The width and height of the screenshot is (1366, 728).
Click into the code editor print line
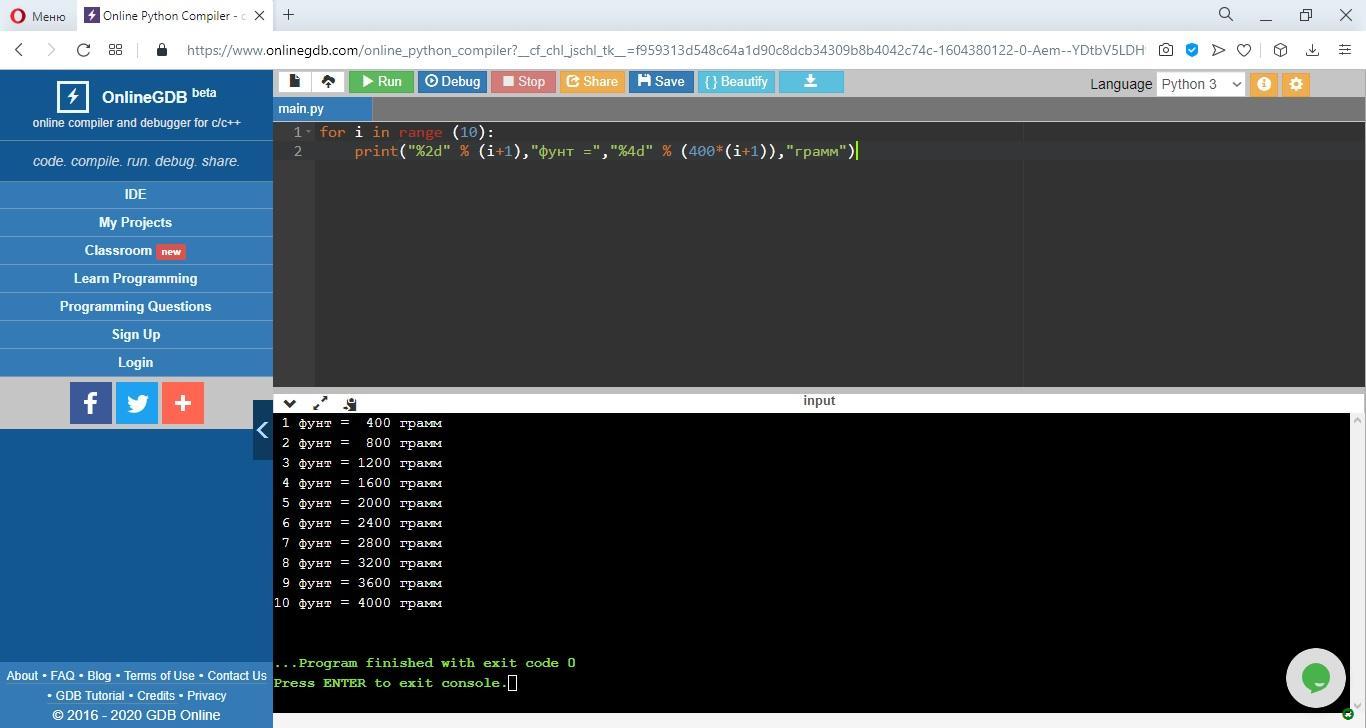(x=605, y=151)
